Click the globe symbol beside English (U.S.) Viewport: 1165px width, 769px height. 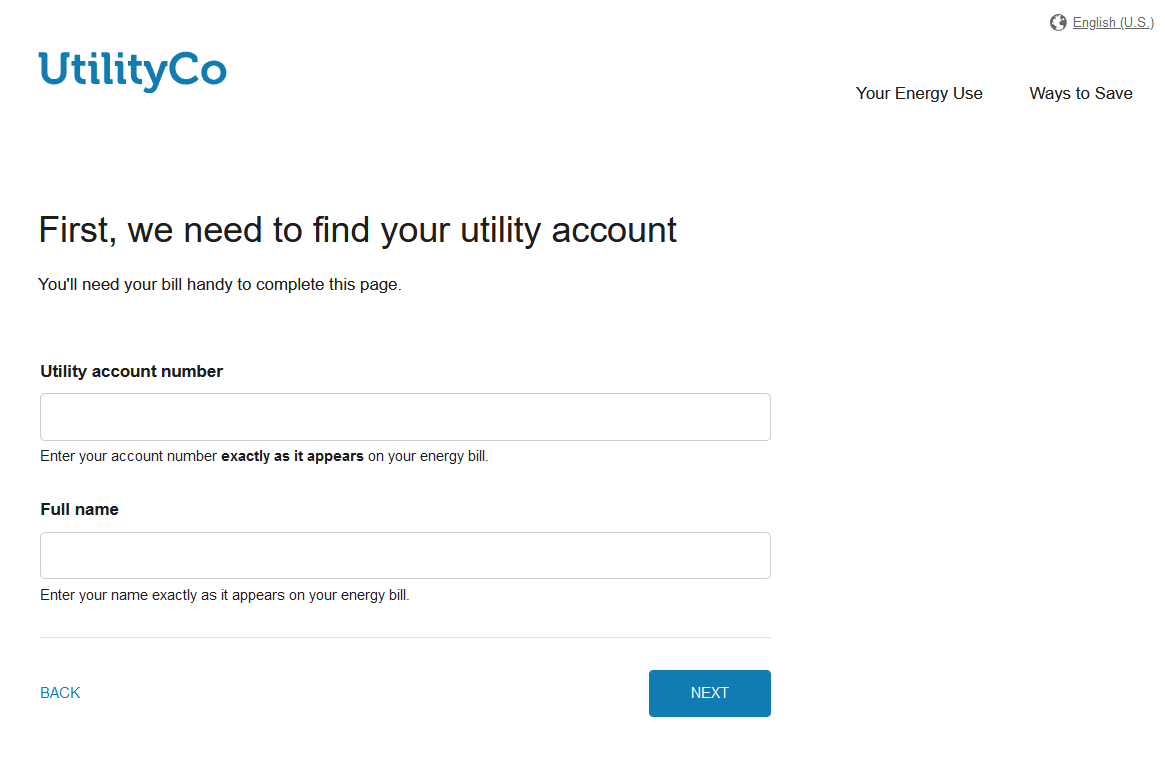pos(1057,22)
